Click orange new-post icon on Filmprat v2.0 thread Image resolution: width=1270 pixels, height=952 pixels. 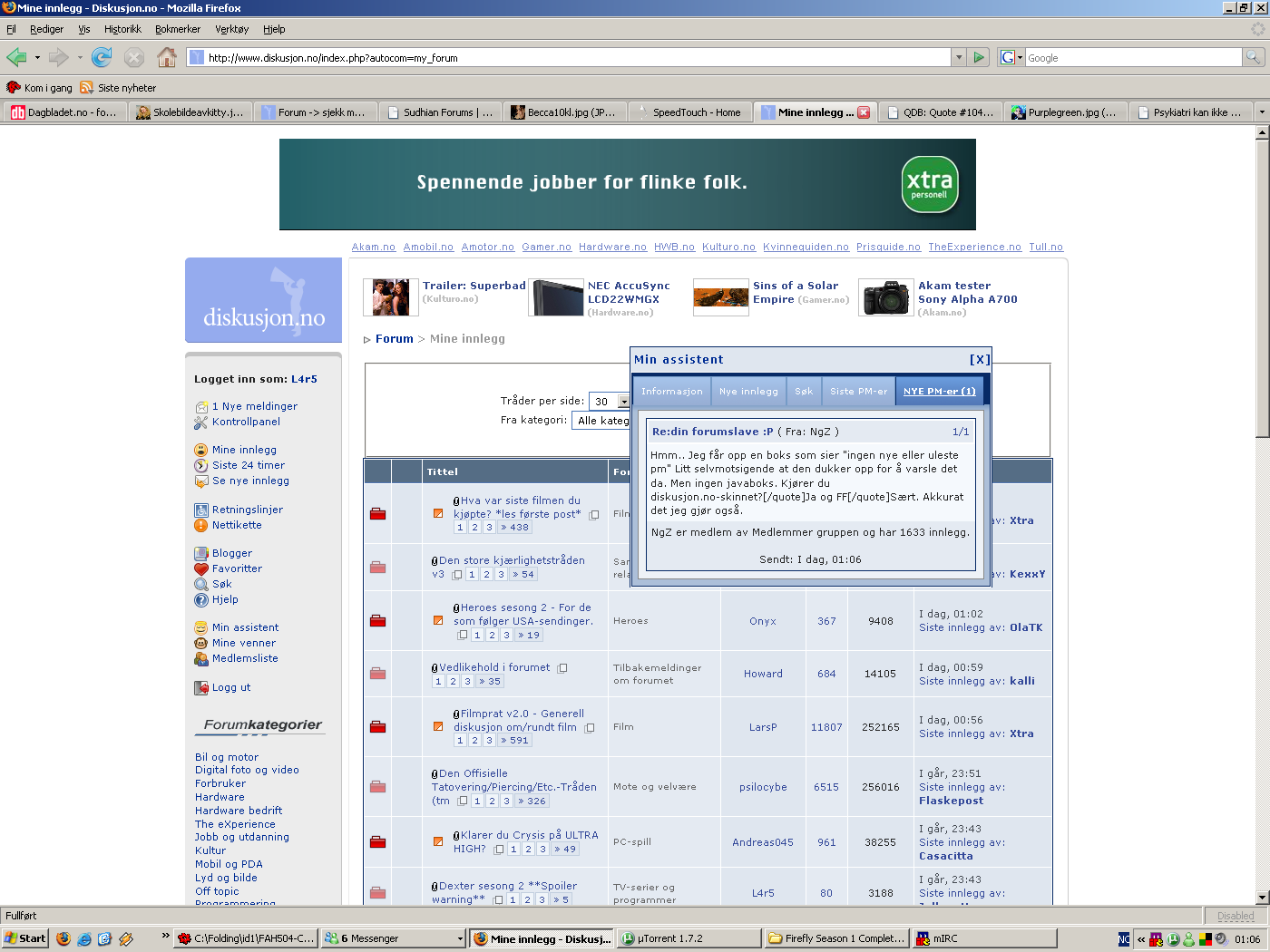point(438,726)
